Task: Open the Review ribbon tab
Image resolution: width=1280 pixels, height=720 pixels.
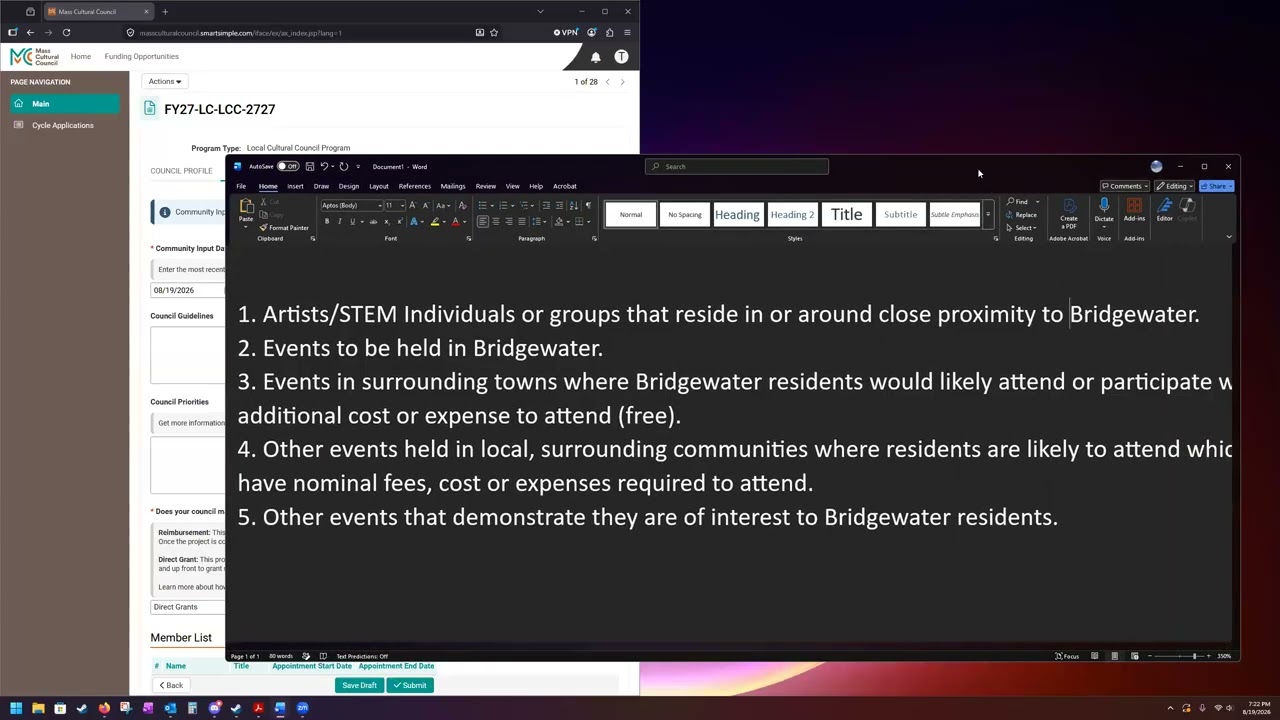Action: [486, 186]
